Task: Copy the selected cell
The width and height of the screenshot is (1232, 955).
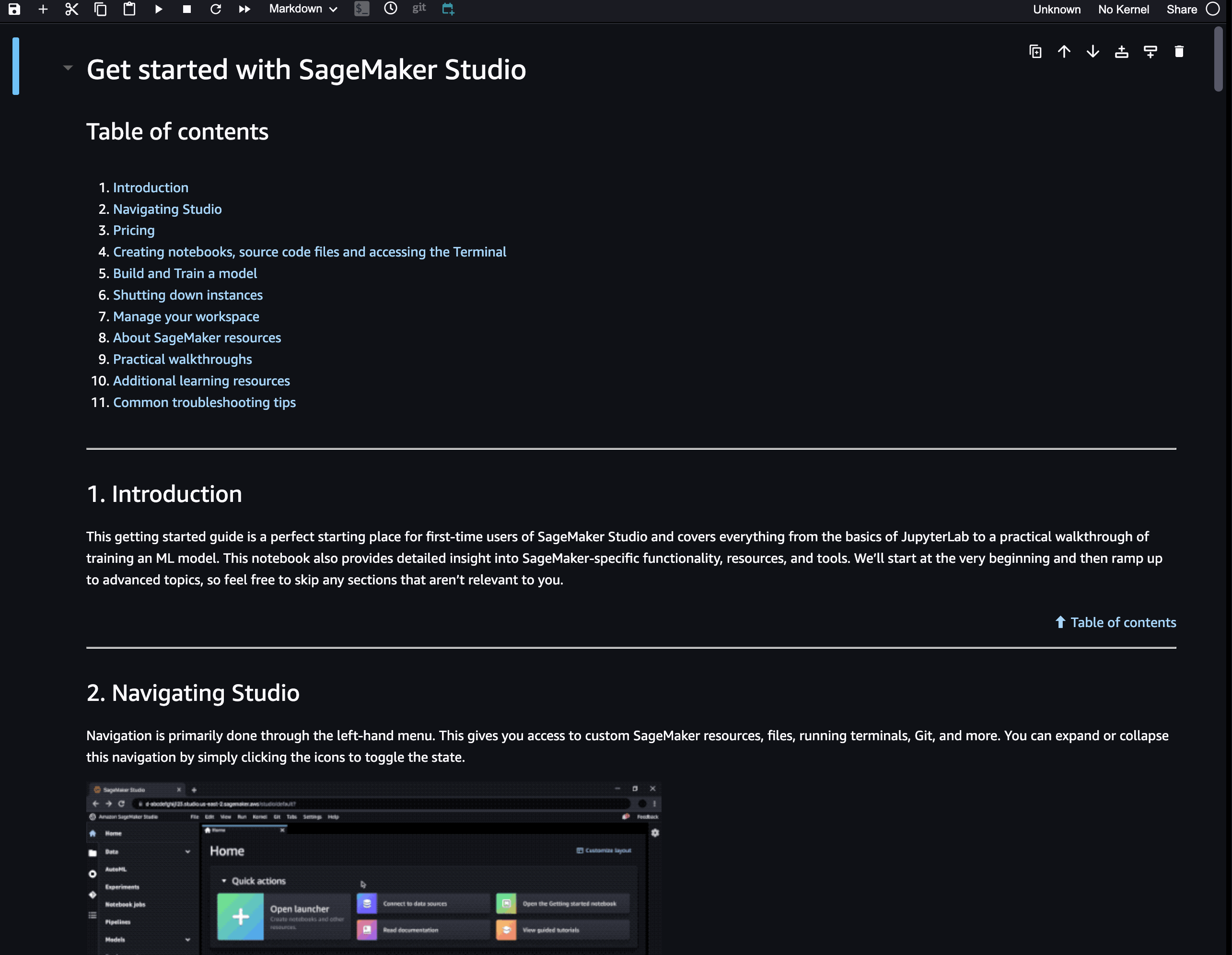Action: (x=100, y=9)
